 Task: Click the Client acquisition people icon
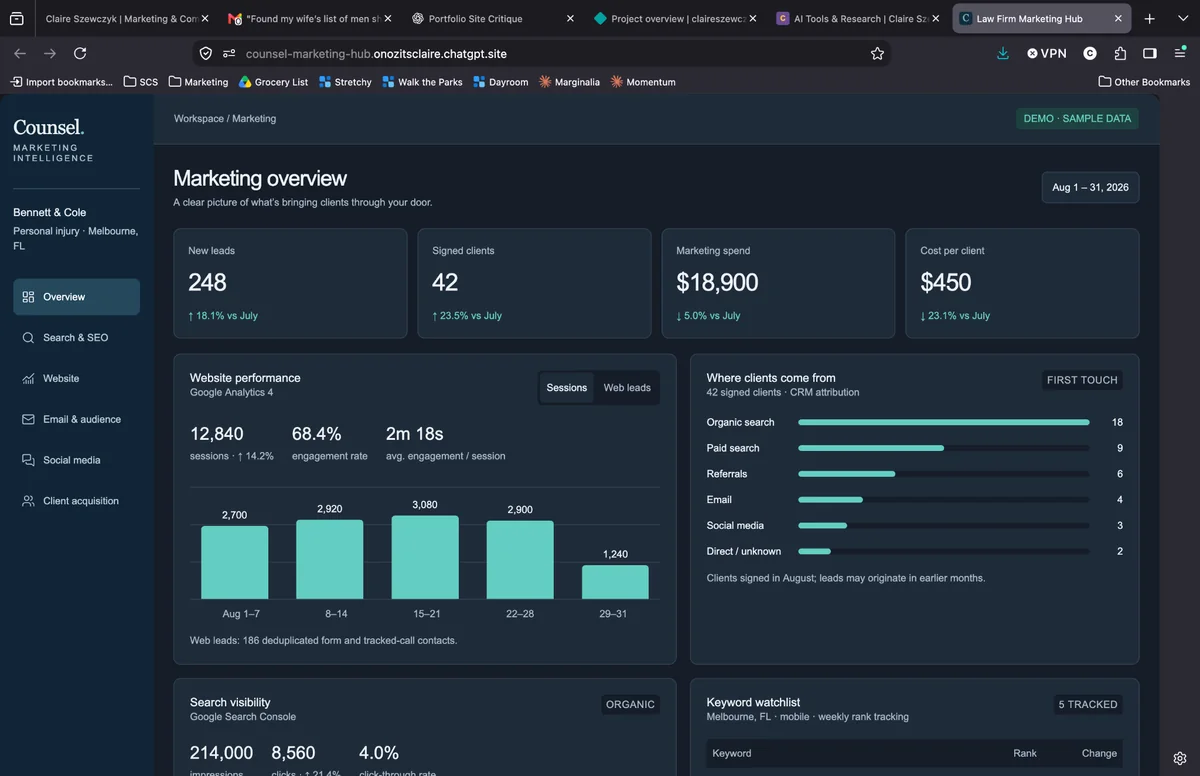[28, 501]
